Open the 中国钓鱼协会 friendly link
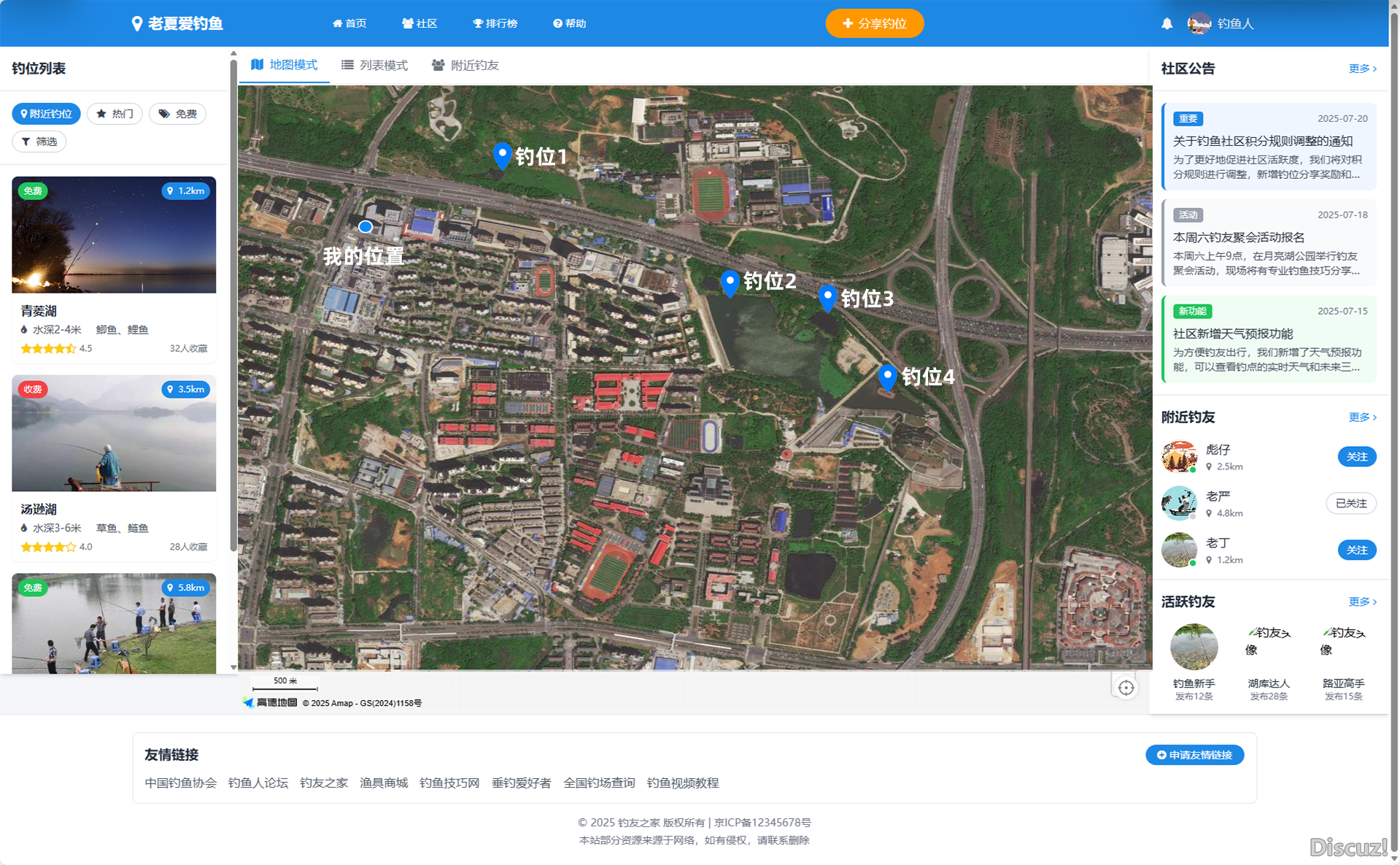Screen dimensions: 1400x865 (x=180, y=783)
